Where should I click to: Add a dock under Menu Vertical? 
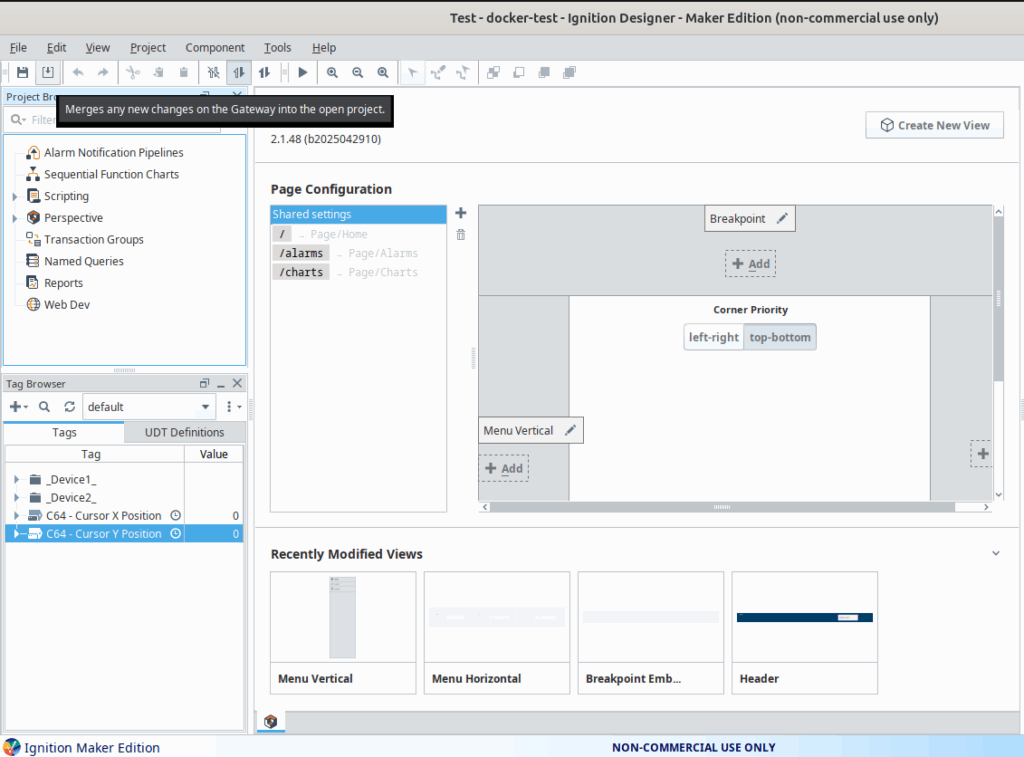[504, 468]
